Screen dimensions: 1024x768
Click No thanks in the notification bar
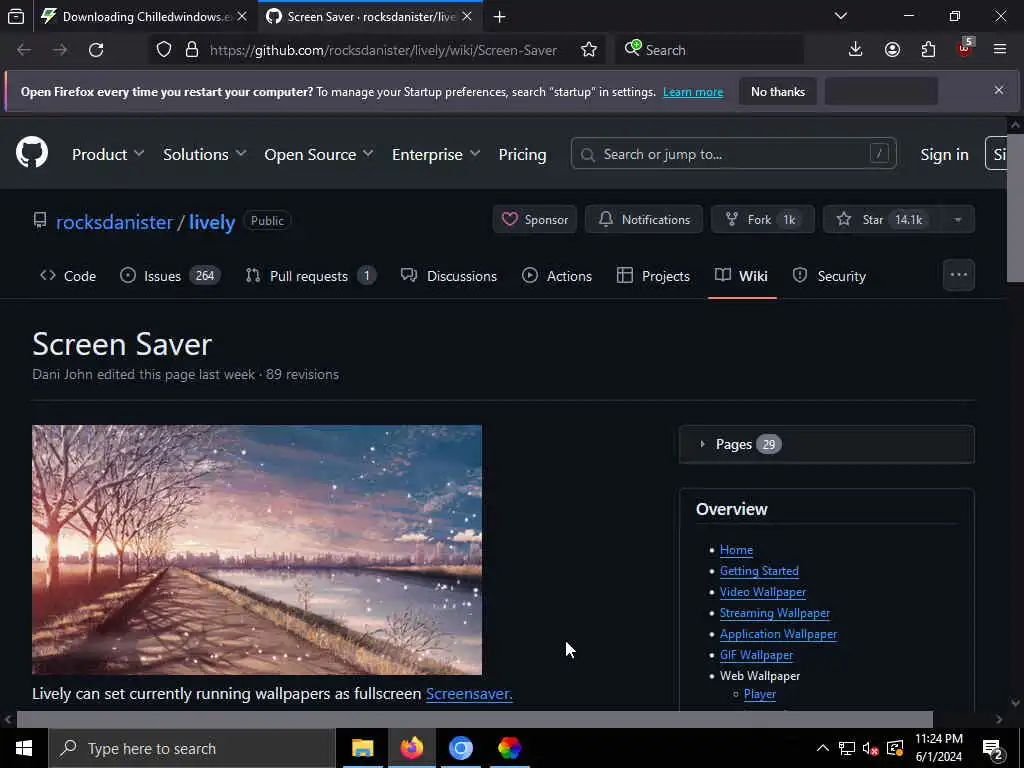coord(778,91)
